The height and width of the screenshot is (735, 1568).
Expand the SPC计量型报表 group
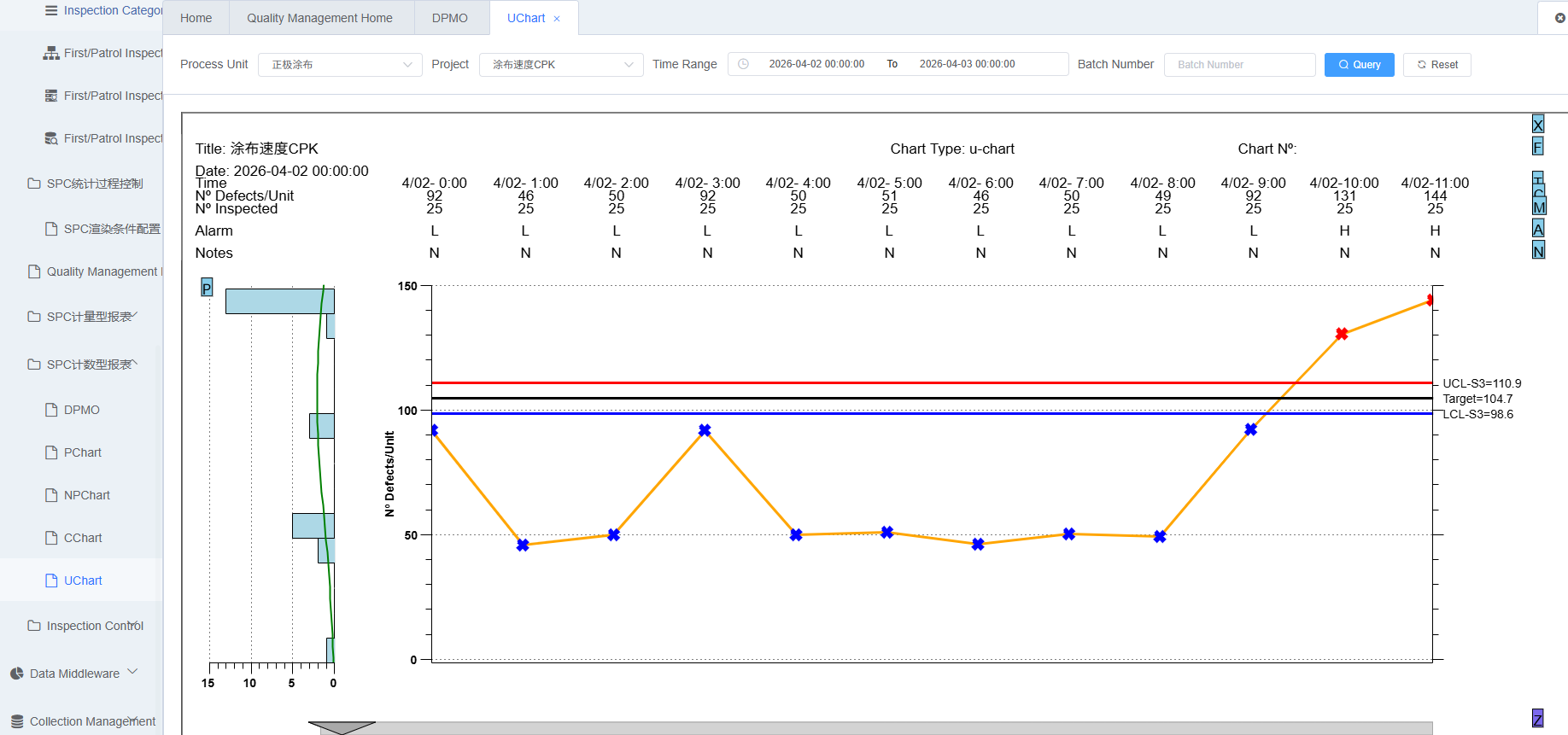point(82,317)
